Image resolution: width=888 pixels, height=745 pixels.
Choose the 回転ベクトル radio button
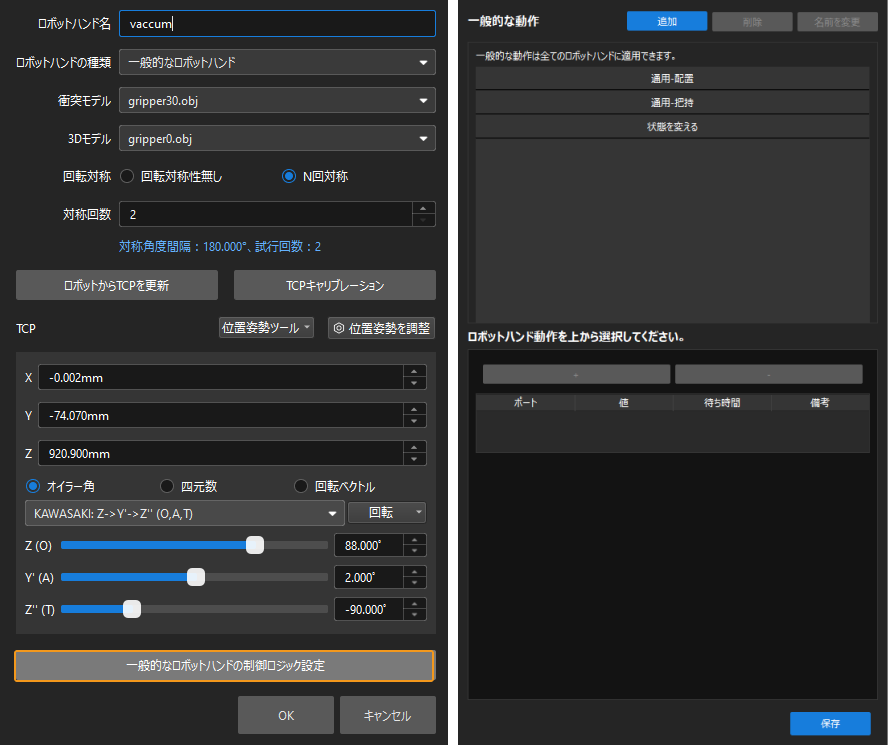pos(301,487)
